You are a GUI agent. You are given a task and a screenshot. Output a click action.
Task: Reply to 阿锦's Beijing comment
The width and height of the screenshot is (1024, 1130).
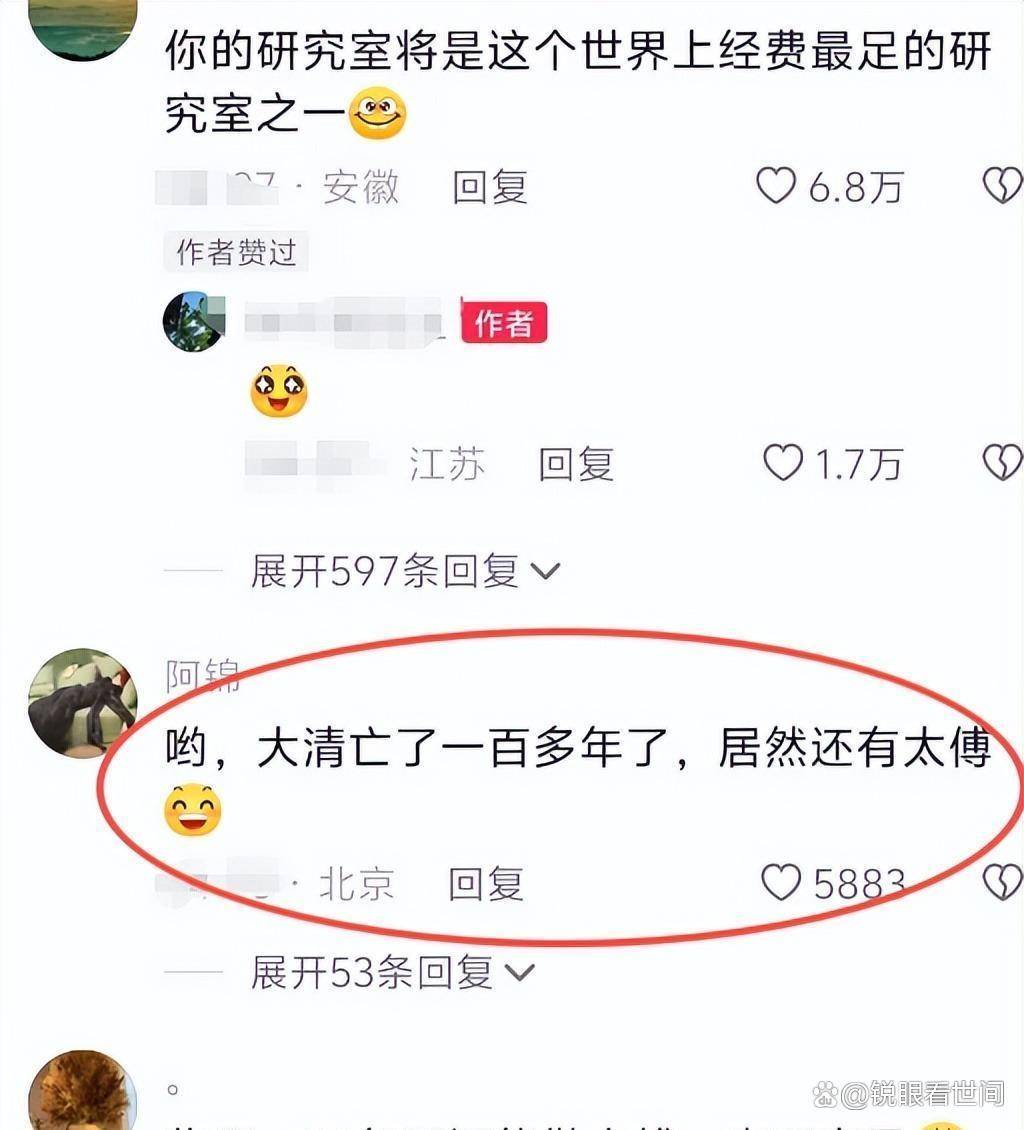pos(486,884)
